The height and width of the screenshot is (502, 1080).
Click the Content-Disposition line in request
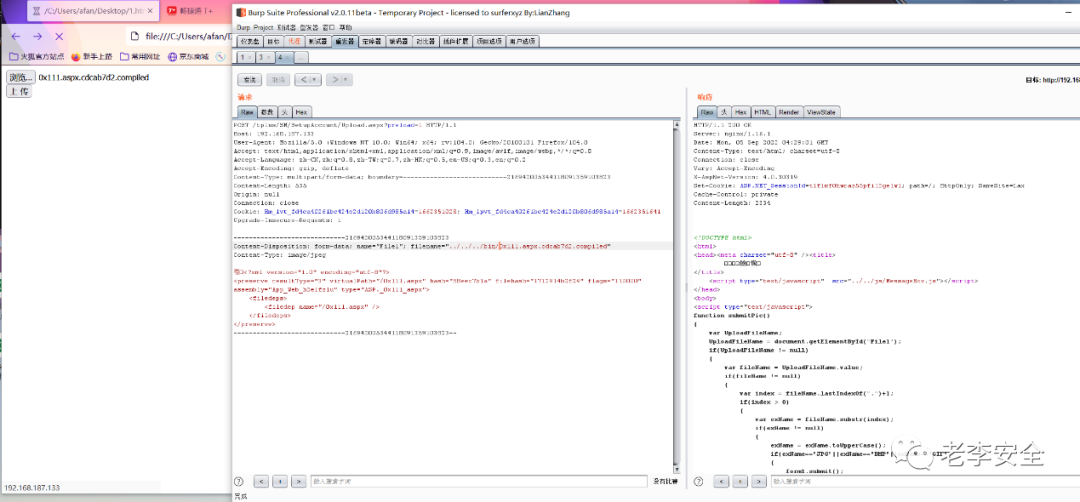pyautogui.click(x=422, y=246)
